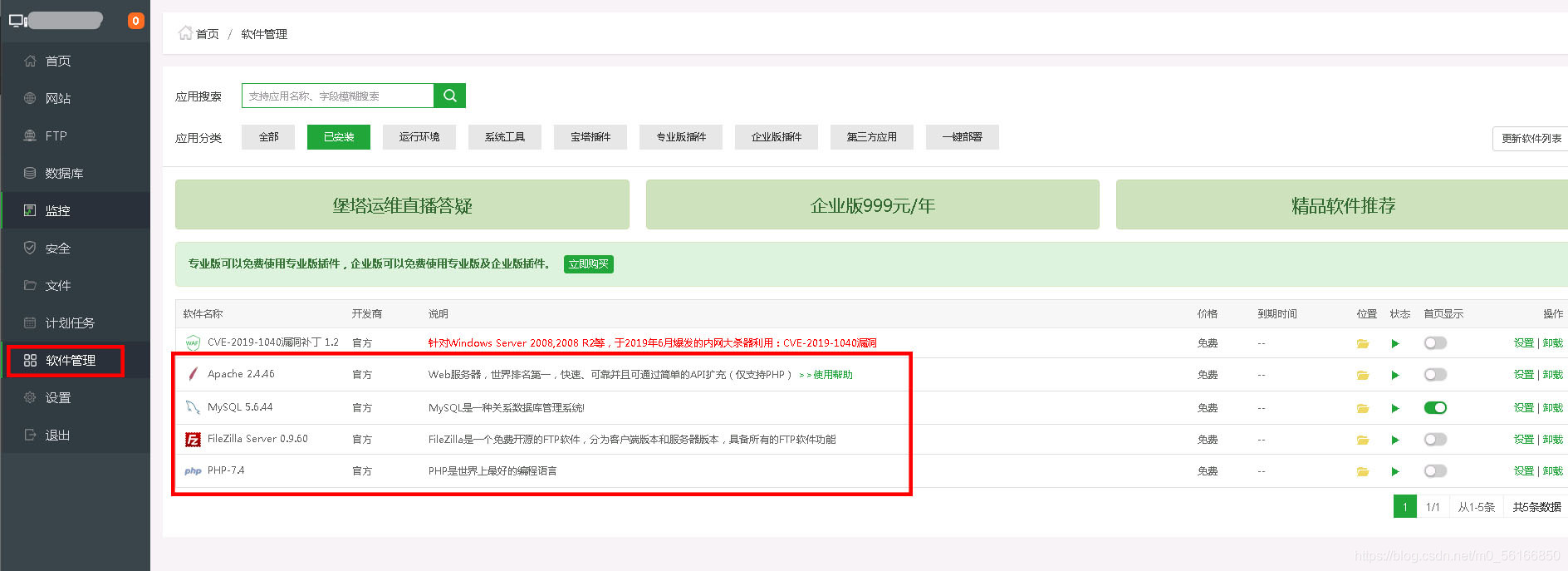The height and width of the screenshot is (571, 1568).
Task: Select the 一键部署 category filter
Action: pos(963,137)
